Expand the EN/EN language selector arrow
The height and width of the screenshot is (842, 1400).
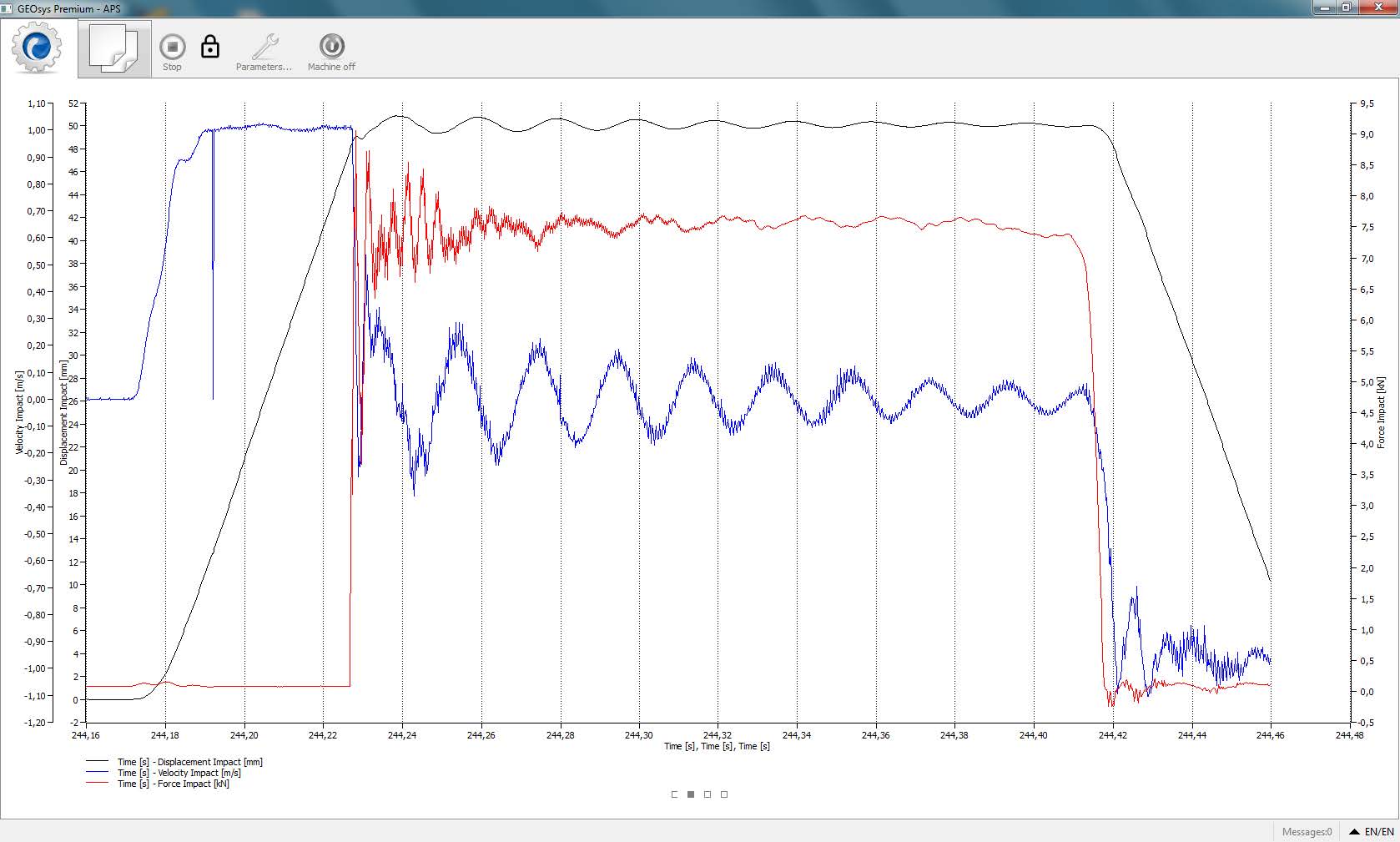tap(1354, 832)
